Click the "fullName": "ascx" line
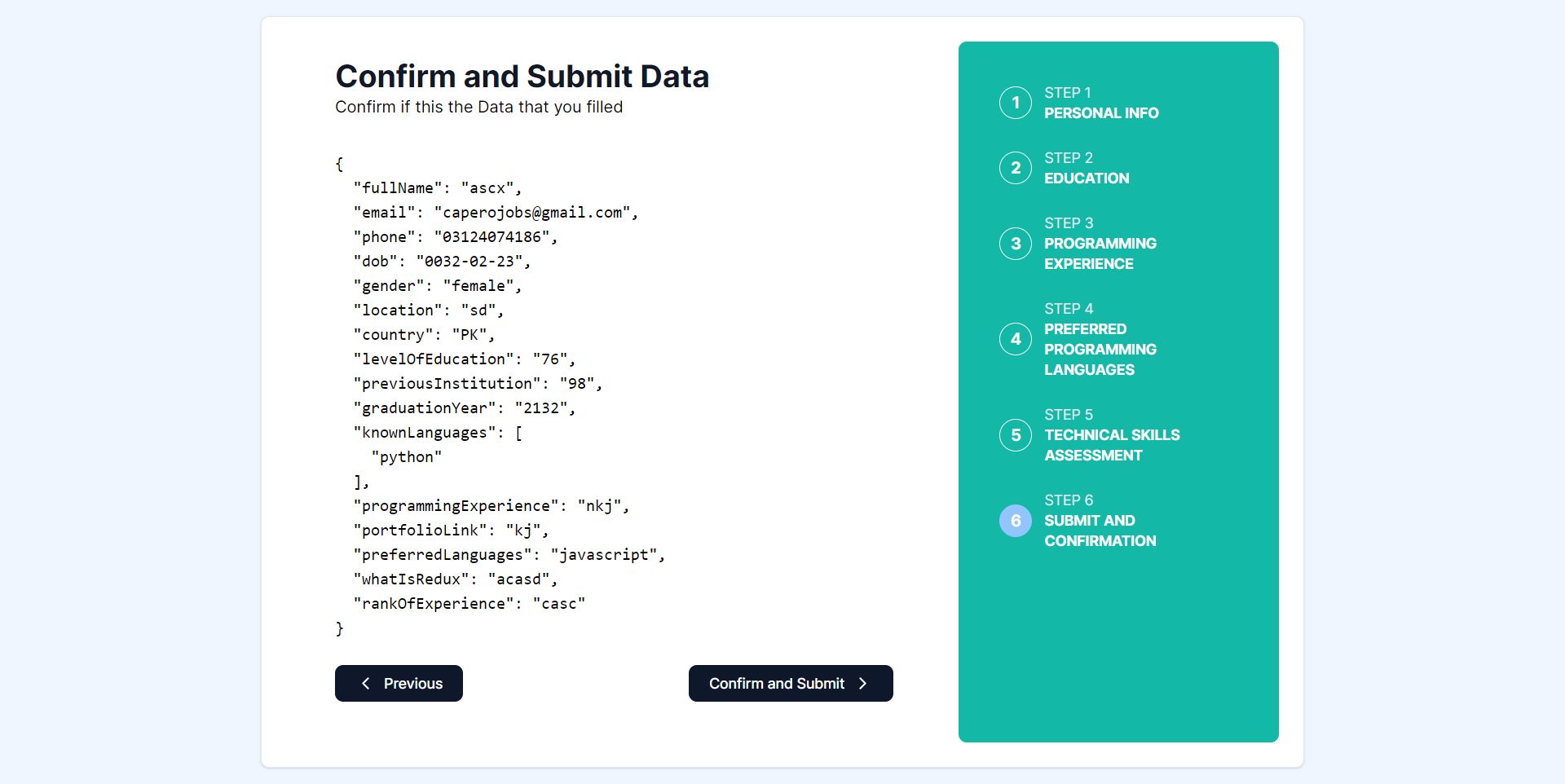Screen dimensions: 1565x784 (438, 188)
